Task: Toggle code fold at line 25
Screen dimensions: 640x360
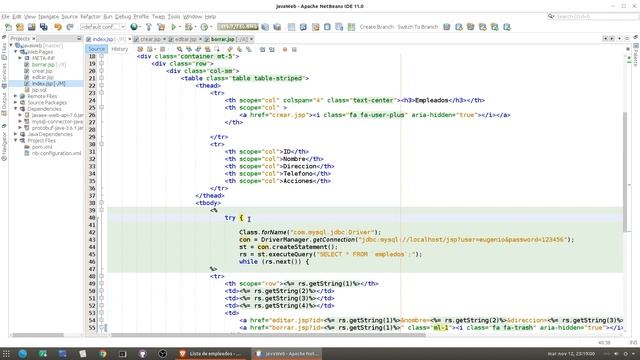Action: 101,108
